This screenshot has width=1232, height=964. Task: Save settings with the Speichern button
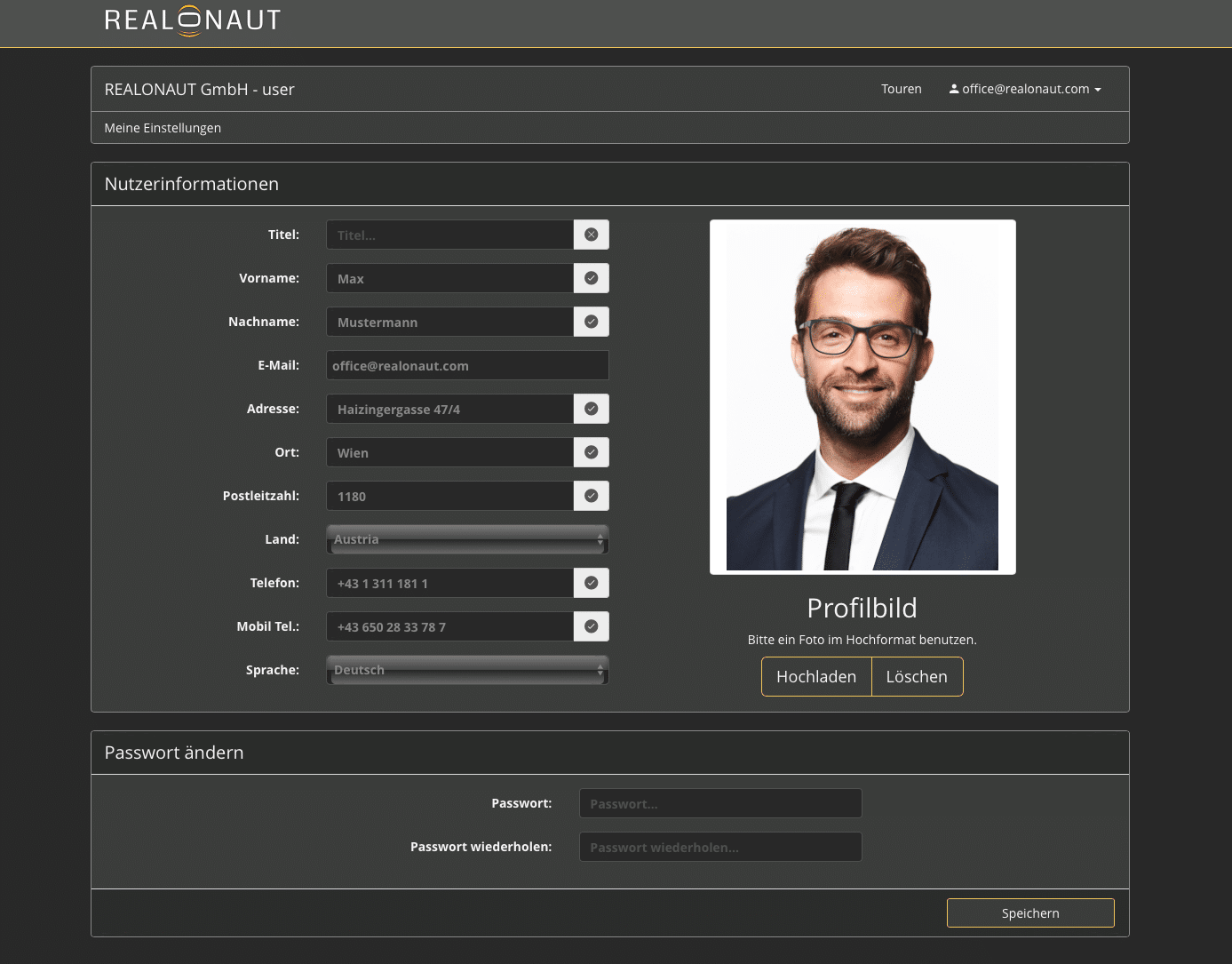[x=1030, y=913]
